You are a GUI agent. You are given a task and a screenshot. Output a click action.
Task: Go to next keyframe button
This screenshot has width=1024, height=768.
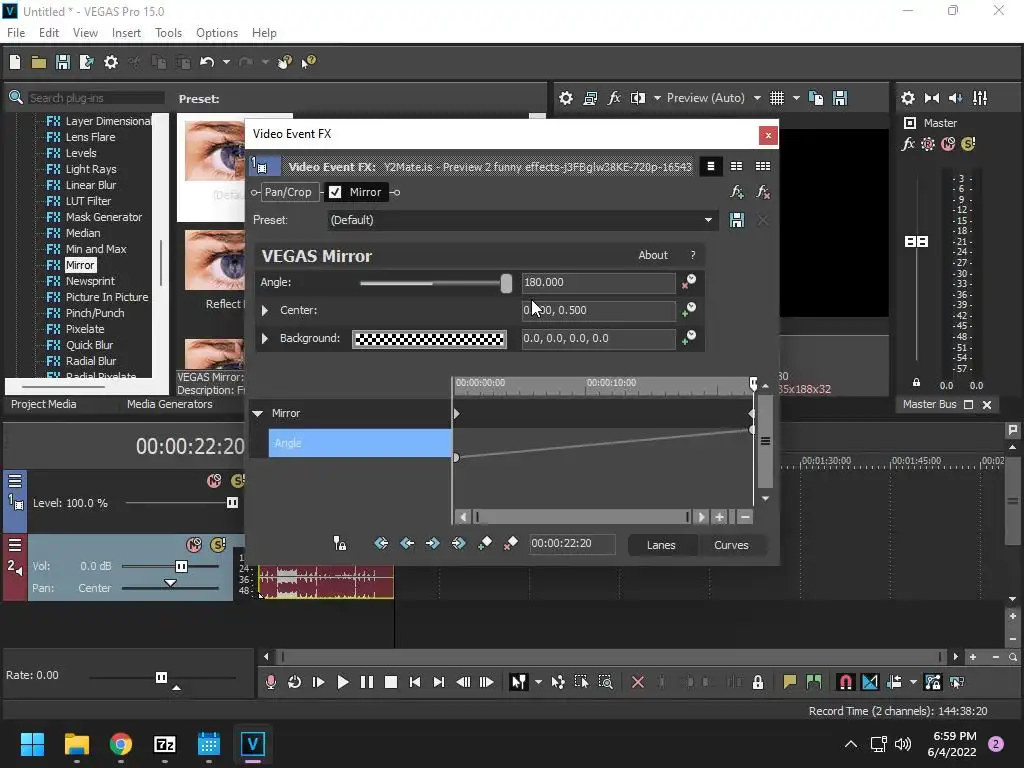432,543
